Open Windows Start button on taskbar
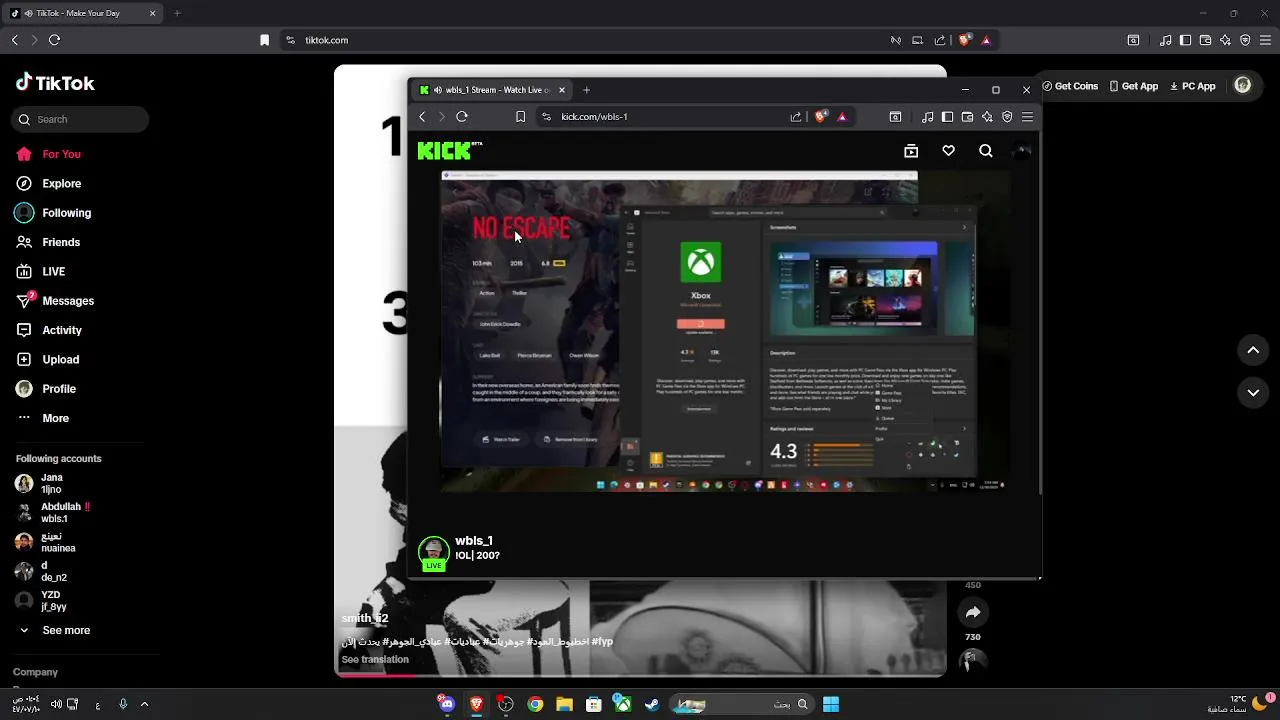Image resolution: width=1280 pixels, height=720 pixels. pyautogui.click(x=831, y=704)
